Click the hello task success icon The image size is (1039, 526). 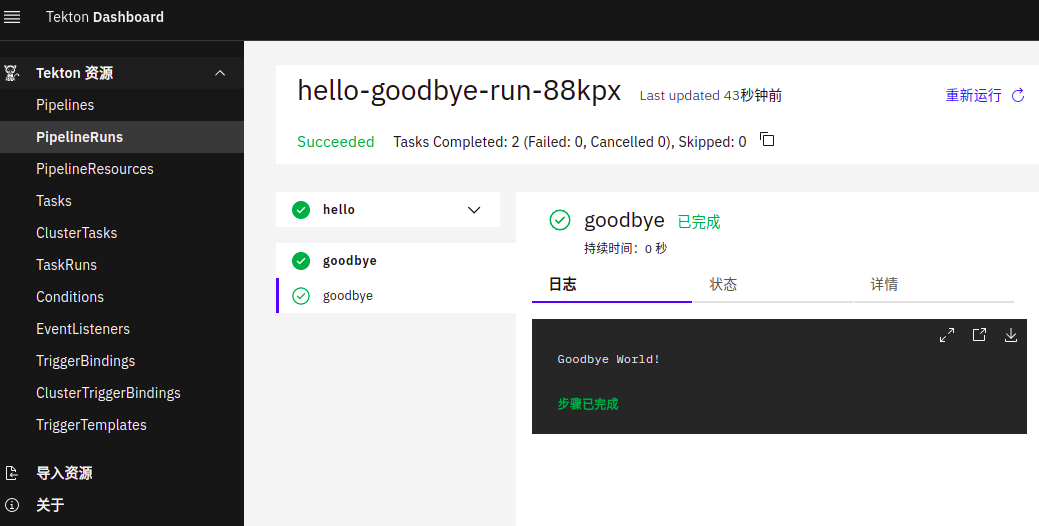(x=301, y=210)
